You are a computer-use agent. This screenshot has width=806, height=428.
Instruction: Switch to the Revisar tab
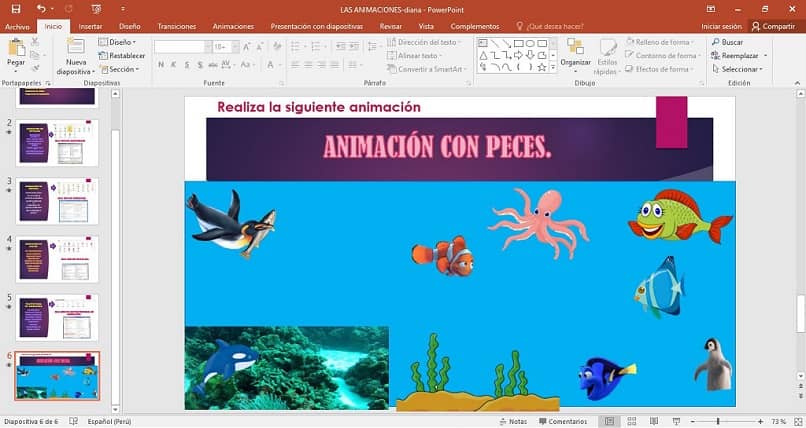coord(391,26)
